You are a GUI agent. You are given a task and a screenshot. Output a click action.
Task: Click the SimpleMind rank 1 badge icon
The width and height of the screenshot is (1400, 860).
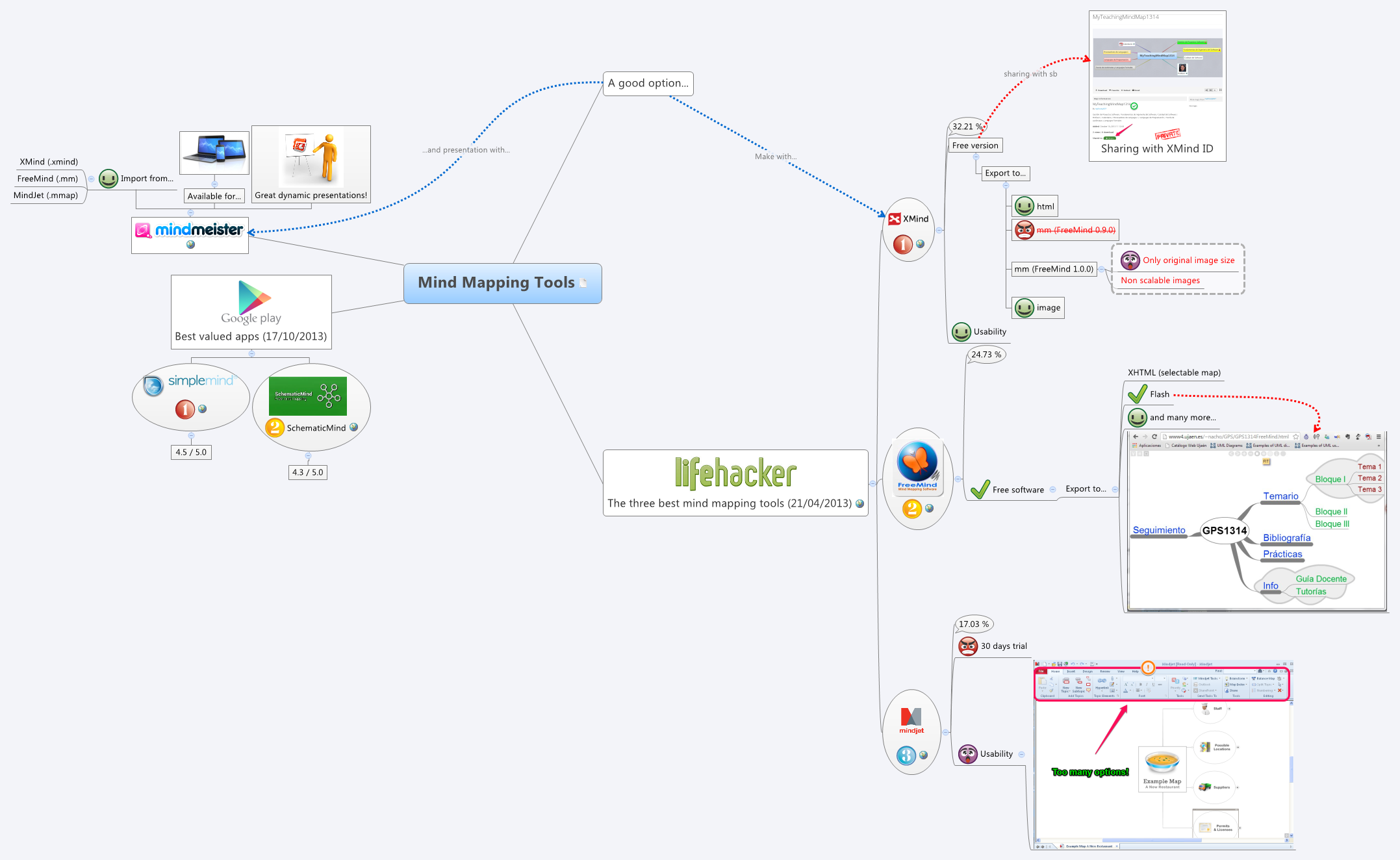click(184, 410)
